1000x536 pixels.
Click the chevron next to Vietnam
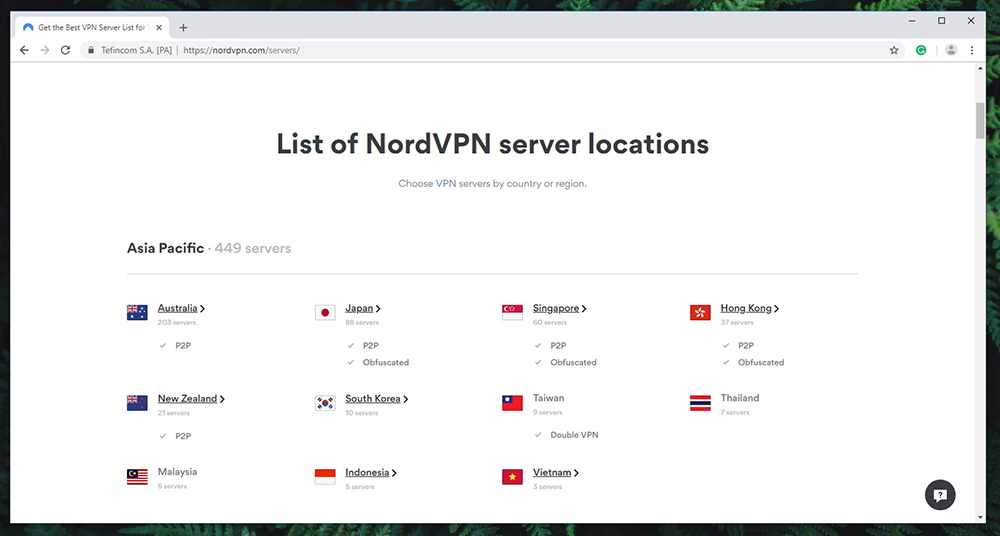pos(576,473)
